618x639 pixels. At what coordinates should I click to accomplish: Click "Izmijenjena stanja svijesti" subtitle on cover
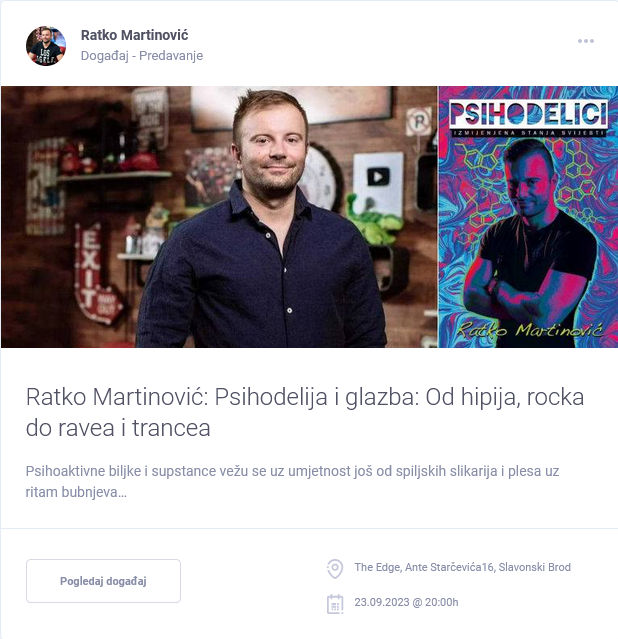point(528,133)
